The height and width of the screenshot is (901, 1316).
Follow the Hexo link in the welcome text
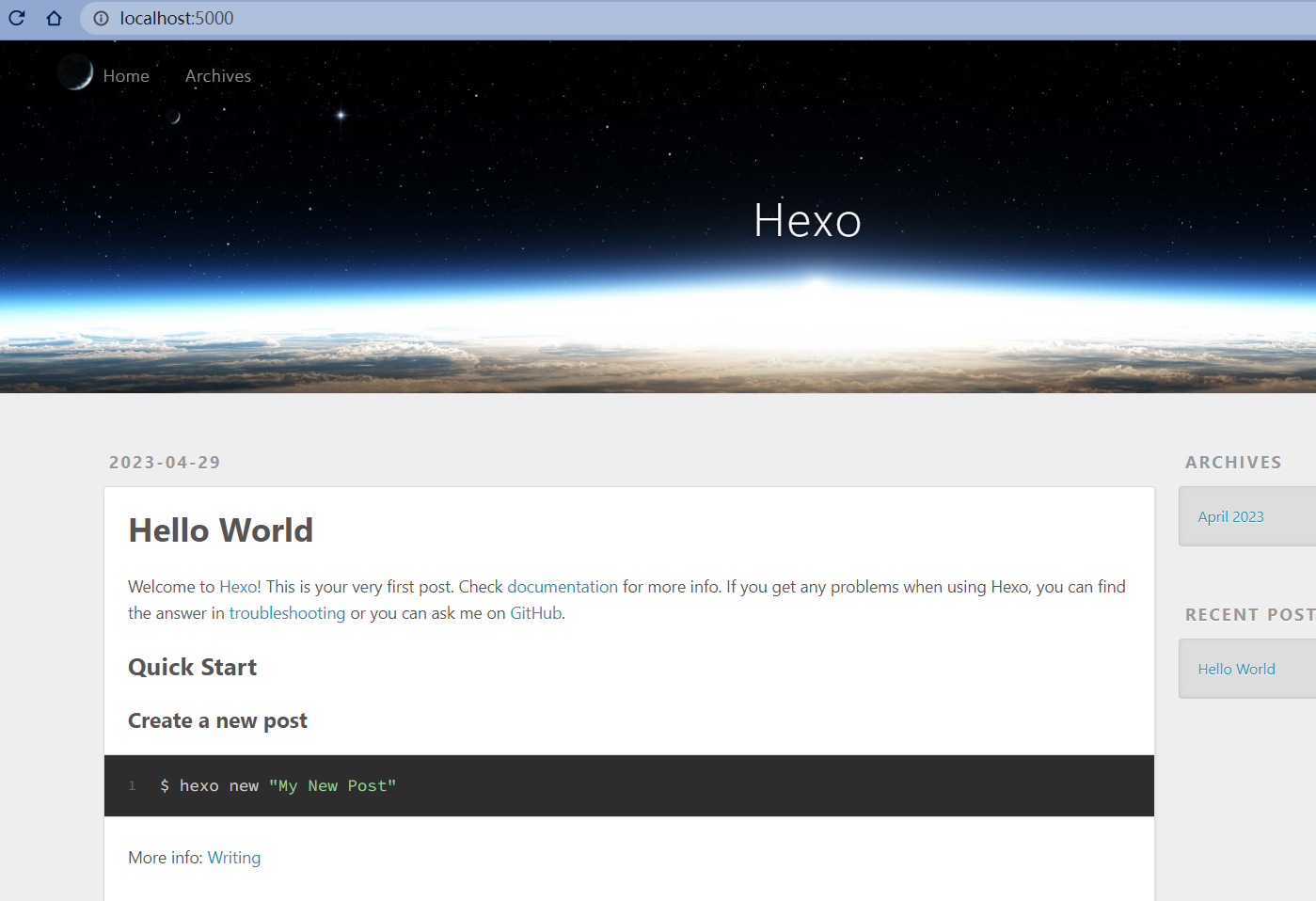click(x=238, y=587)
